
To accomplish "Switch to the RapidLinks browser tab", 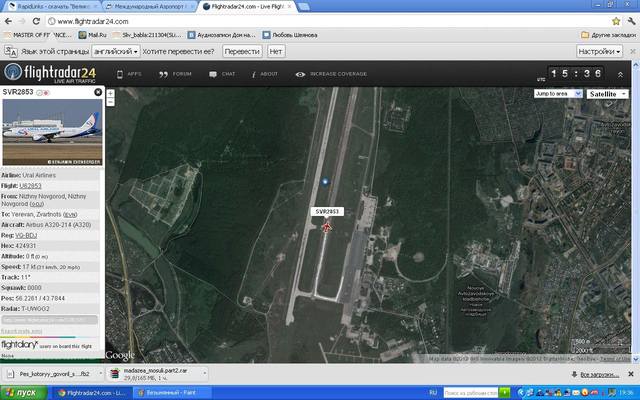I will [51, 7].
